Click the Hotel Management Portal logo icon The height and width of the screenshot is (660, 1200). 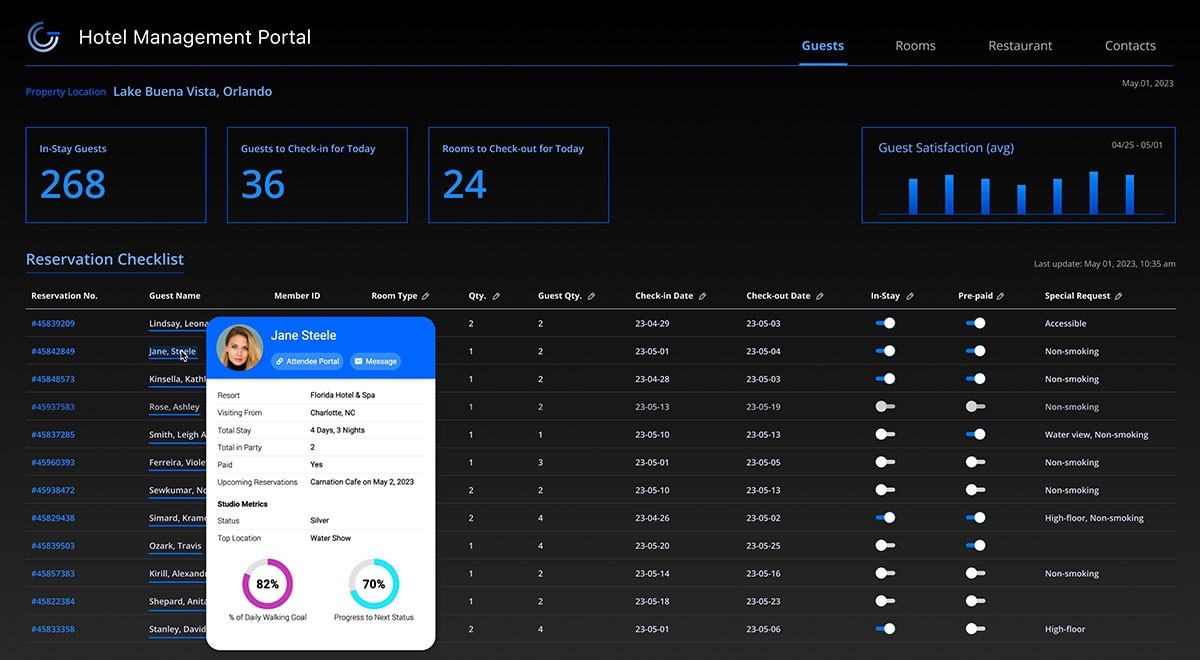[43, 37]
